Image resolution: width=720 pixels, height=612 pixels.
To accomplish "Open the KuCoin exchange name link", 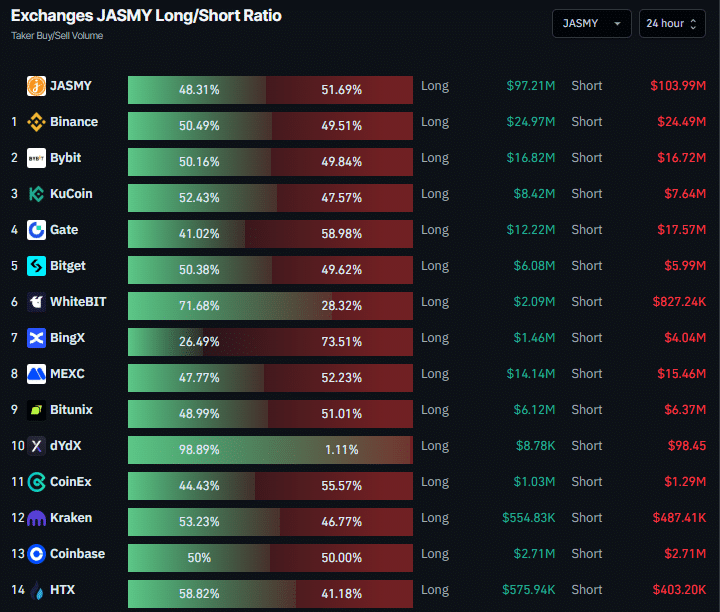I will click(71, 194).
